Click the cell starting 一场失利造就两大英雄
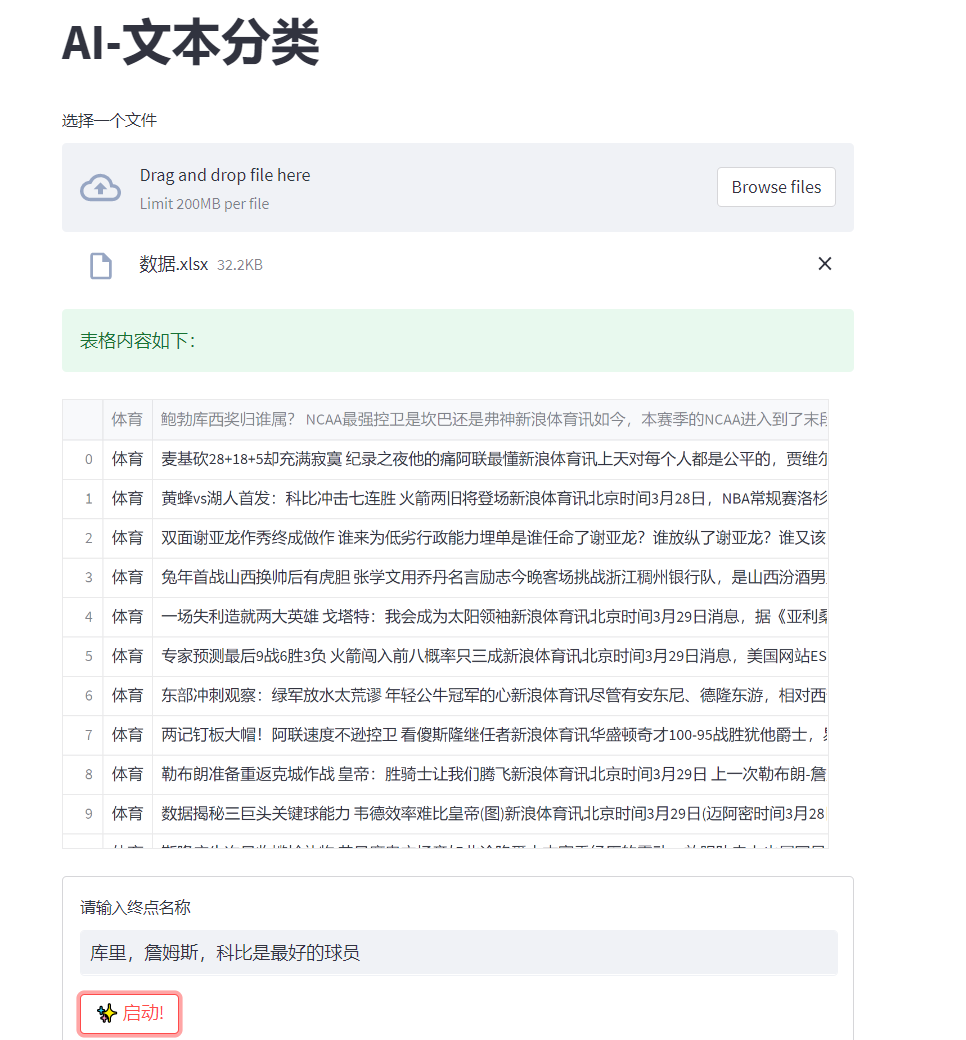The height and width of the screenshot is (1040, 966). 490,617
